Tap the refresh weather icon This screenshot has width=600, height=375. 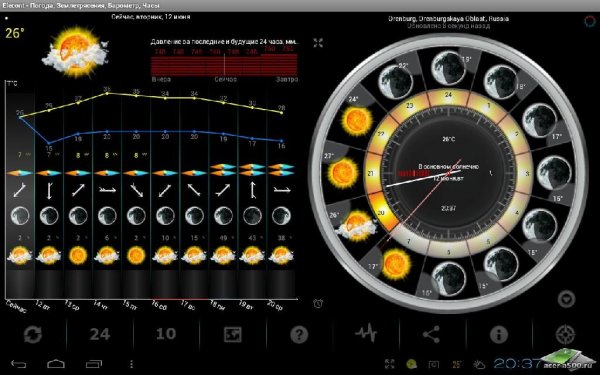click(x=33, y=335)
